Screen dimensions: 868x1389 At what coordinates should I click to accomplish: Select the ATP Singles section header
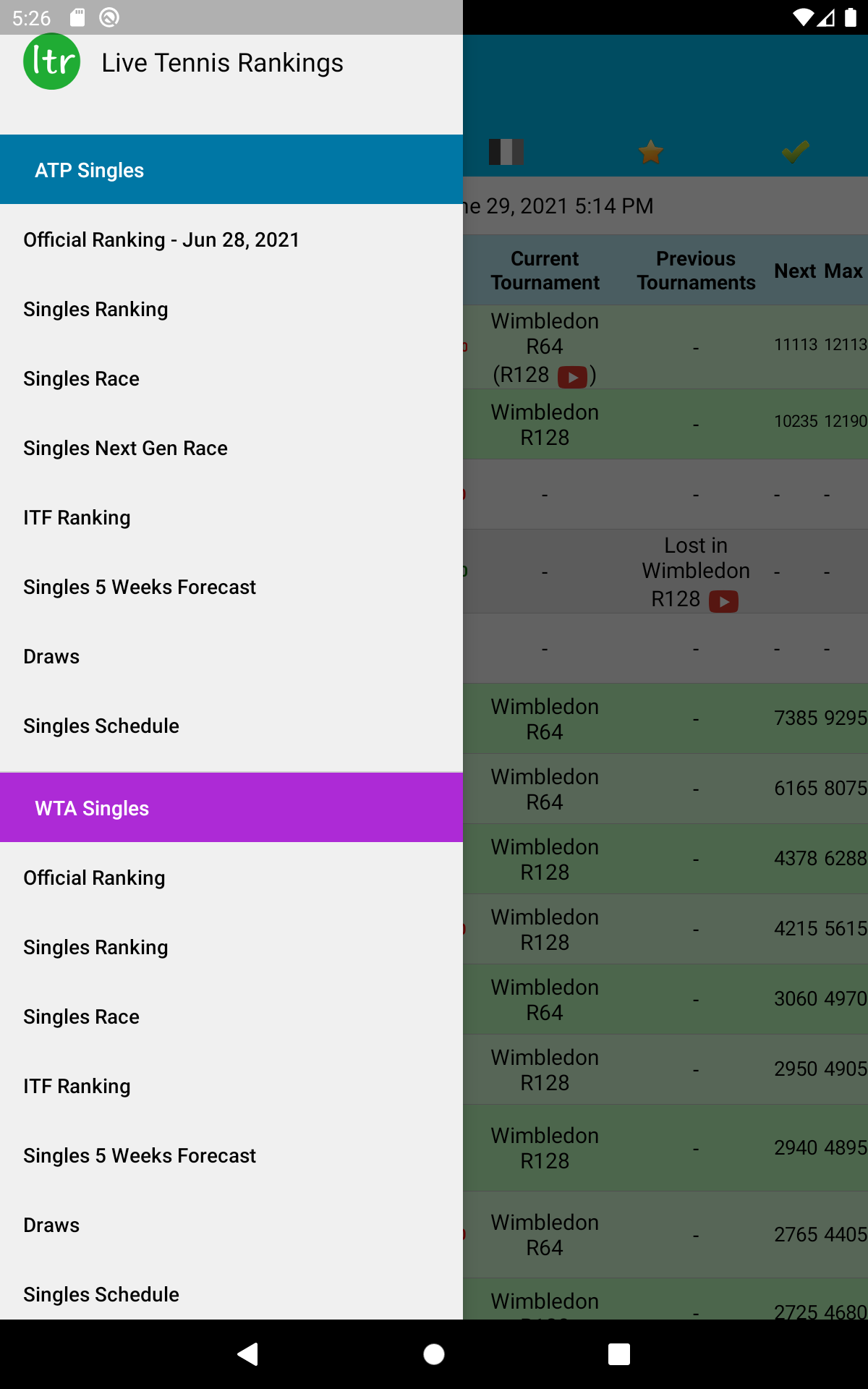click(231, 169)
